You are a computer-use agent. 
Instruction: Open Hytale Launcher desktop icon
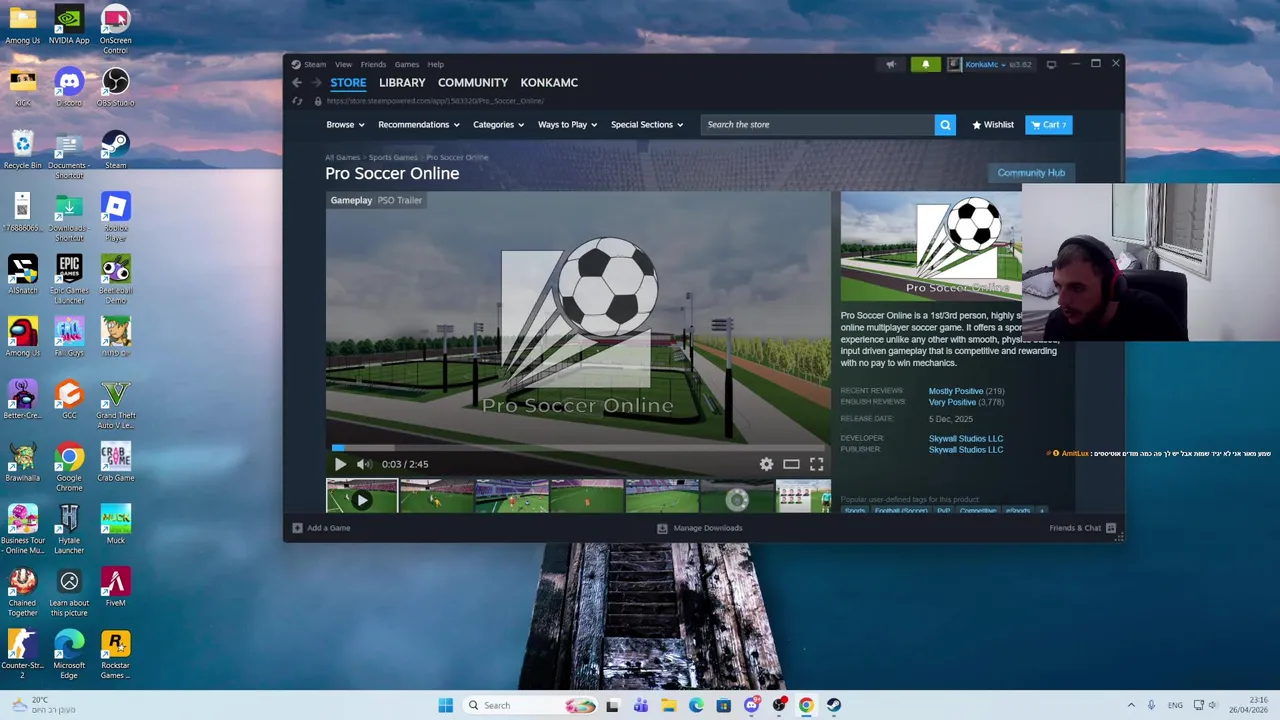pyautogui.click(x=69, y=529)
